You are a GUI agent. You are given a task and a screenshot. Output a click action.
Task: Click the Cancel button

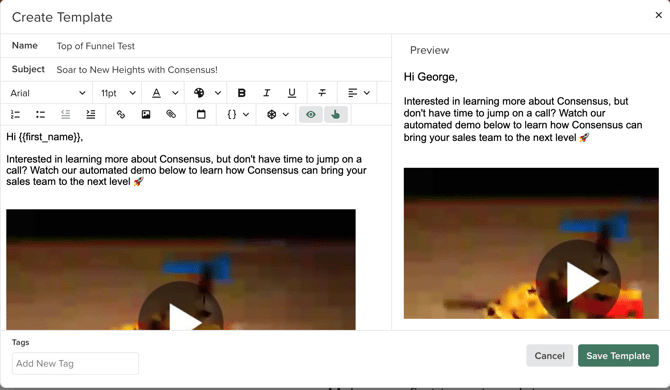coord(550,355)
